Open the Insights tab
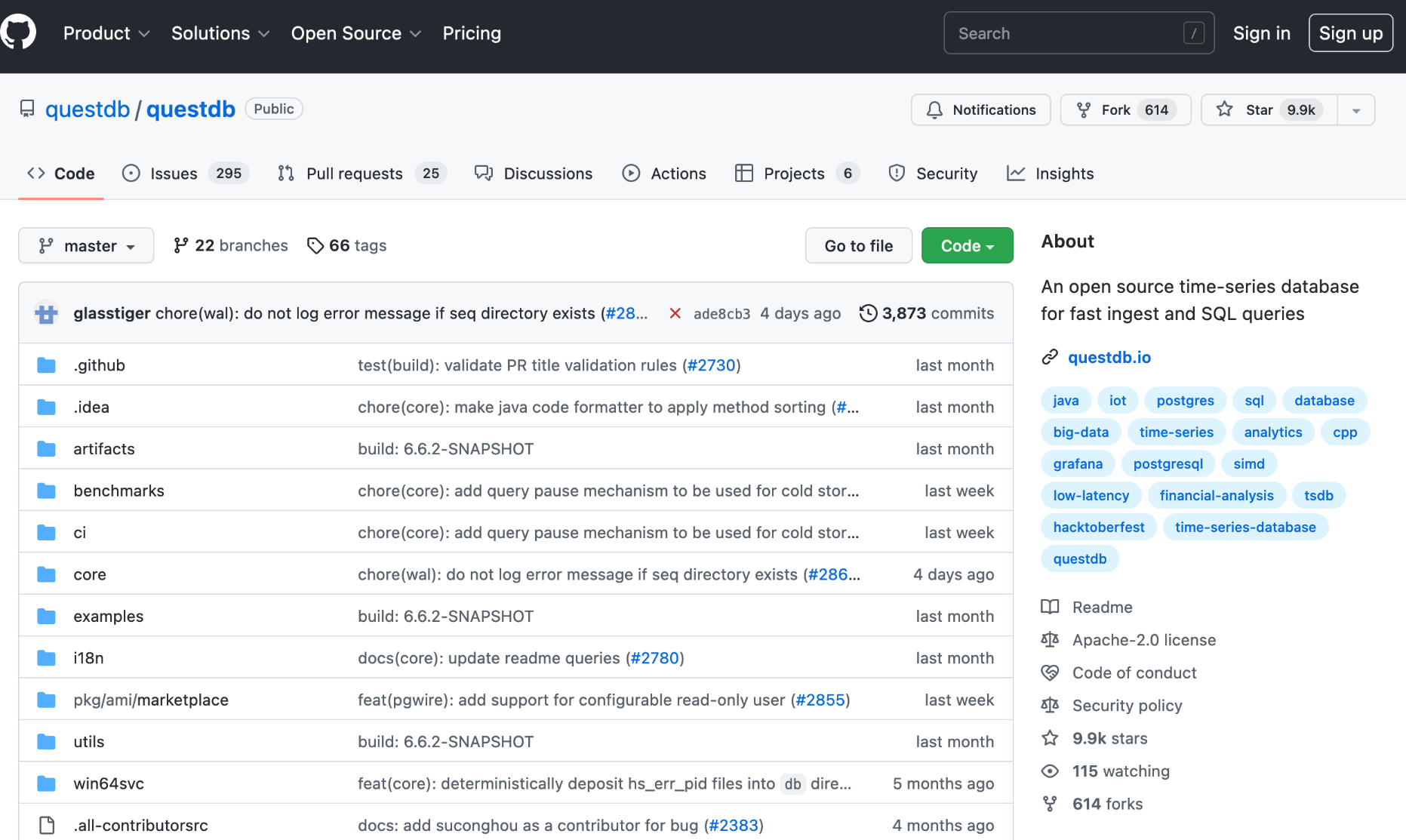Image resolution: width=1406 pixels, height=840 pixels. pos(1051,174)
